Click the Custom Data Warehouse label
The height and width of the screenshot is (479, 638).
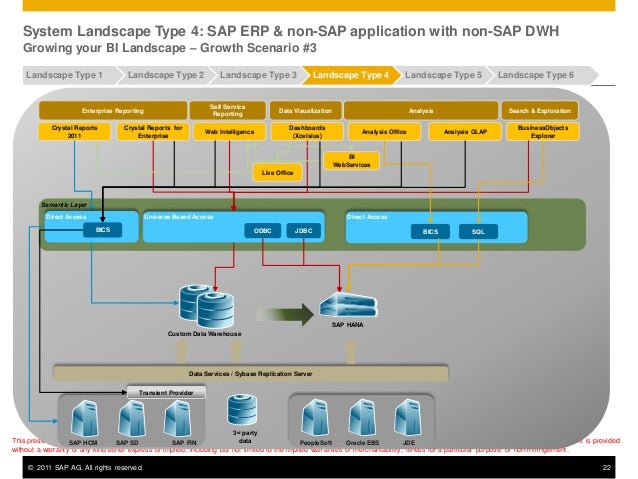205,334
